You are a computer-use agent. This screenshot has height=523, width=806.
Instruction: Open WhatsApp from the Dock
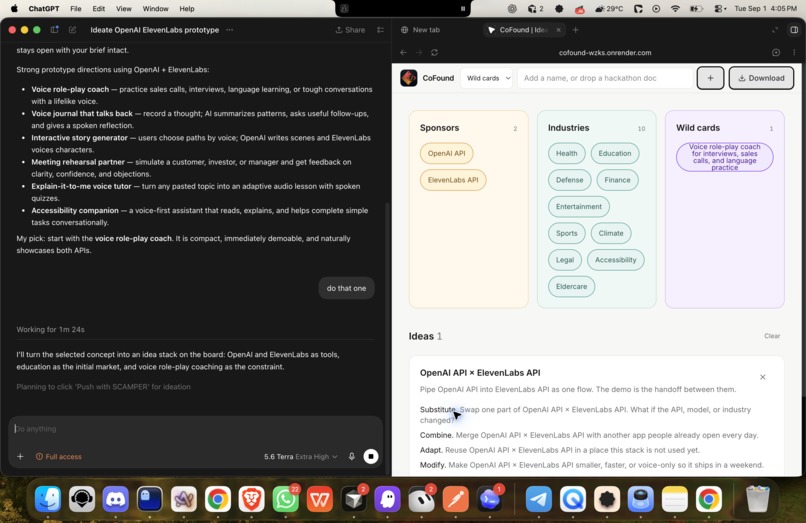285,499
